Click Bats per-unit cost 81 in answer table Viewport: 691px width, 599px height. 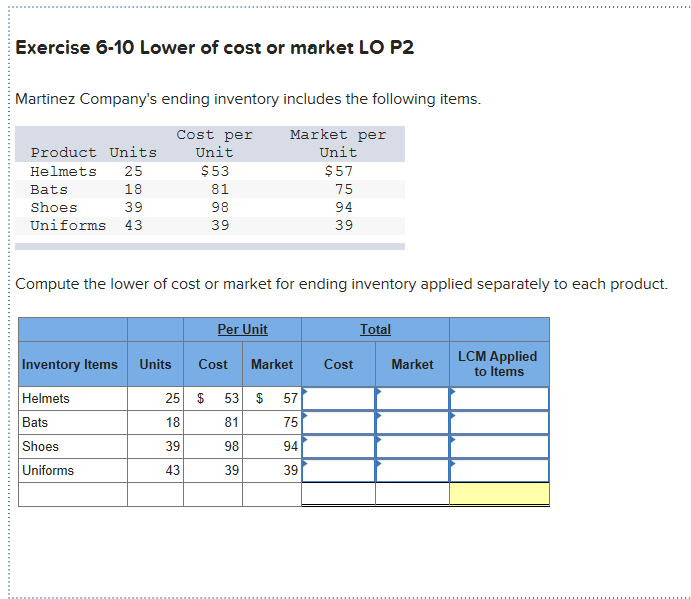(231, 423)
